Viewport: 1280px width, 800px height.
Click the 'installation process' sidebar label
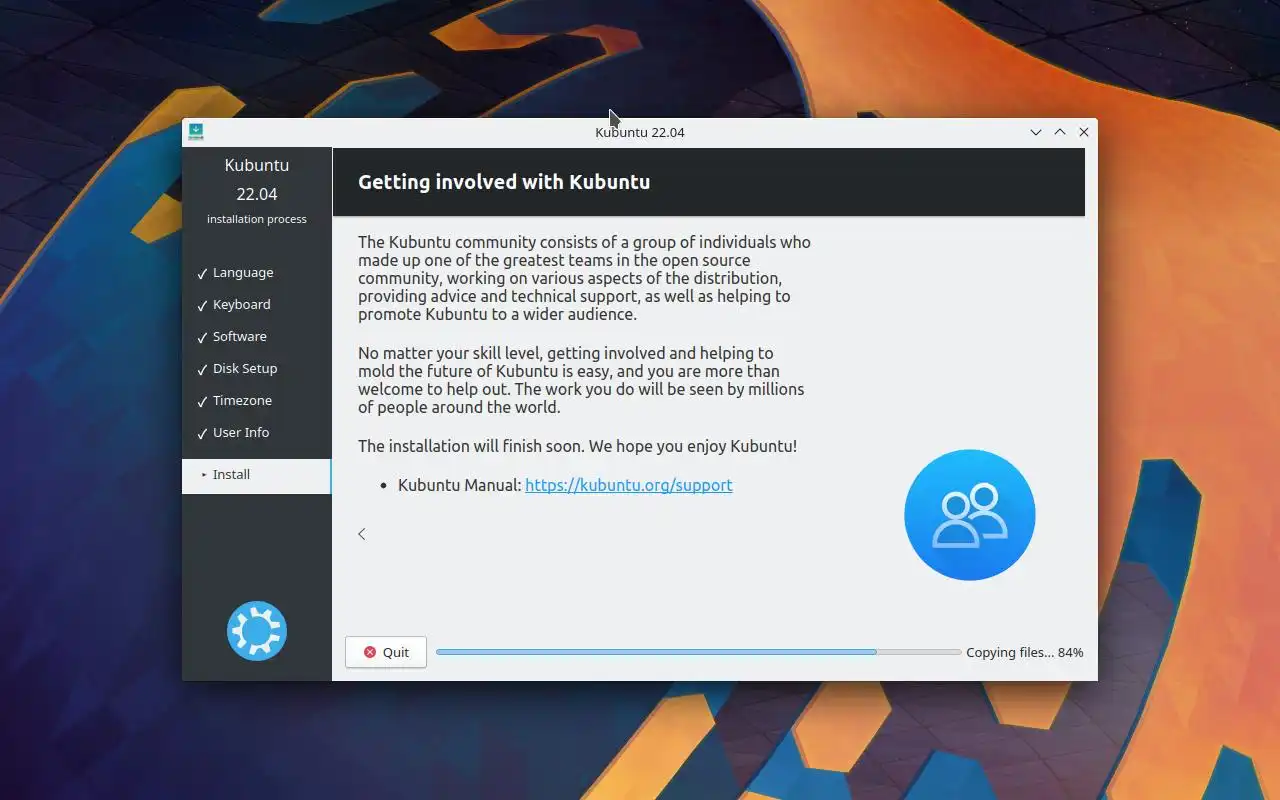[257, 219]
